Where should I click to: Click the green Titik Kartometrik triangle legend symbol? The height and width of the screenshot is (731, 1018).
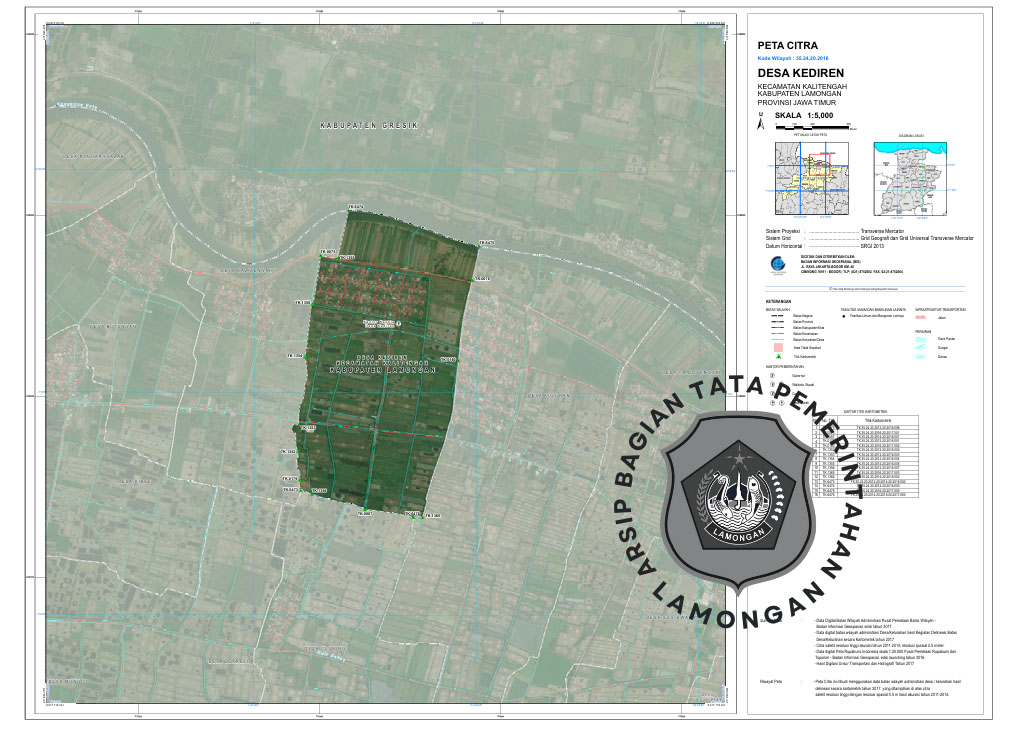point(777,356)
